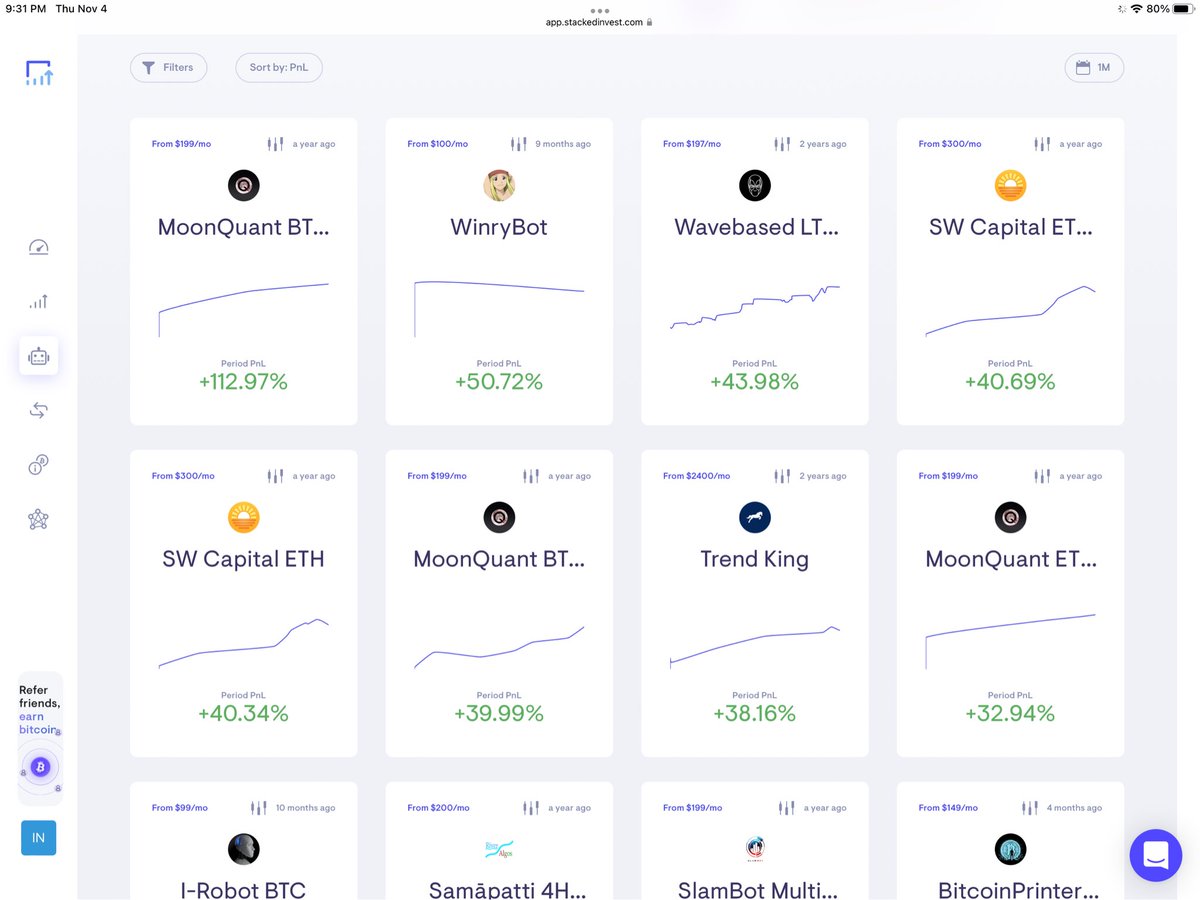Click the +38.16% Period PnL value
Viewport: 1200px width, 900px height.
coord(755,714)
